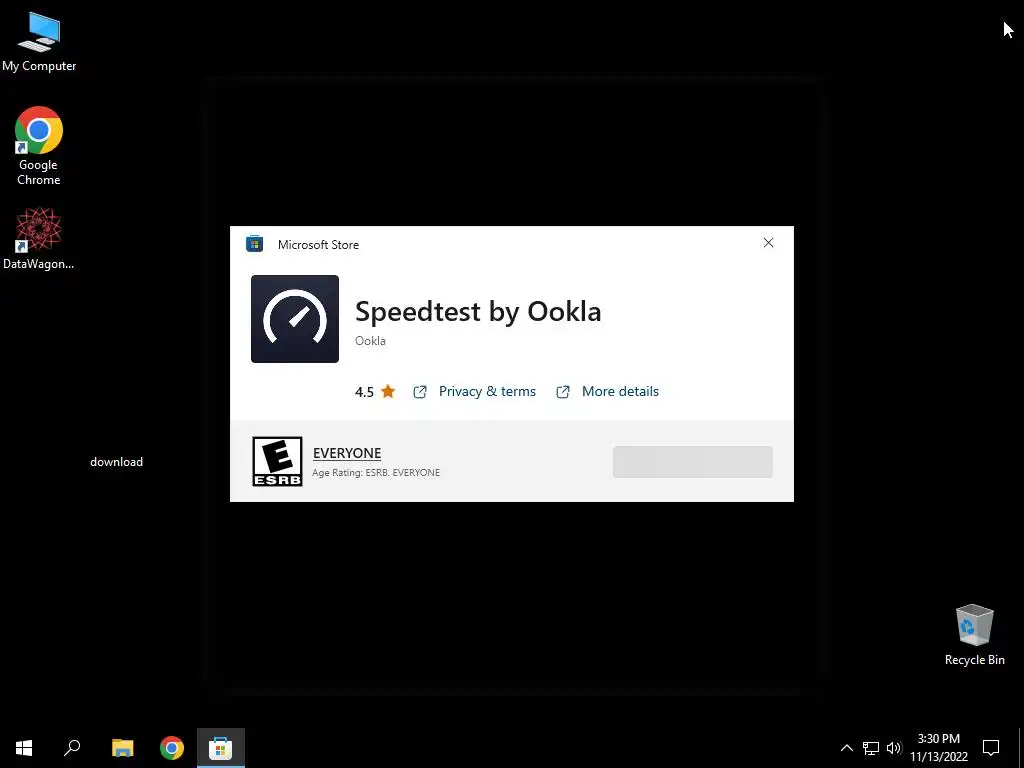The height and width of the screenshot is (768, 1024).
Task: Click the external link icon beside More details
Action: pos(563,392)
